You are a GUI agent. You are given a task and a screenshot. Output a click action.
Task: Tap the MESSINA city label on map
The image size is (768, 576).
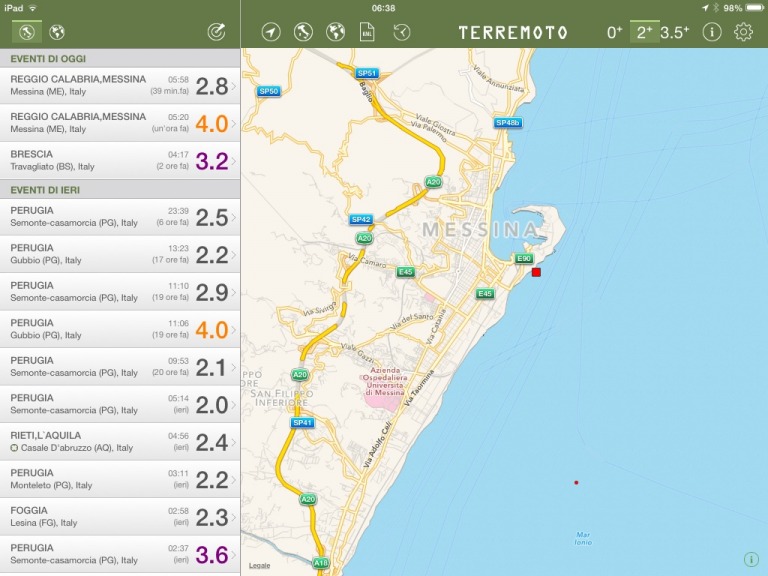click(480, 229)
